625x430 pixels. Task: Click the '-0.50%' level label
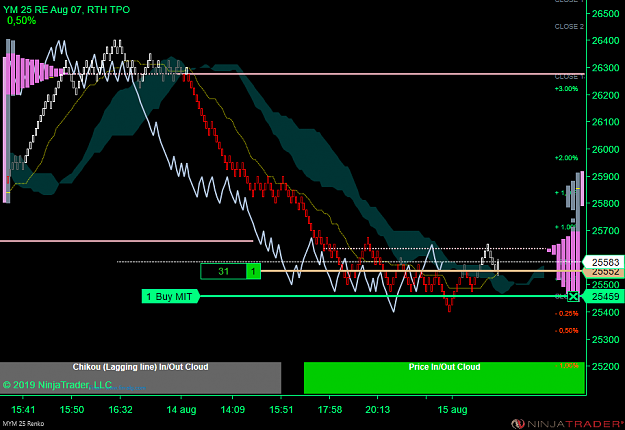(566, 331)
